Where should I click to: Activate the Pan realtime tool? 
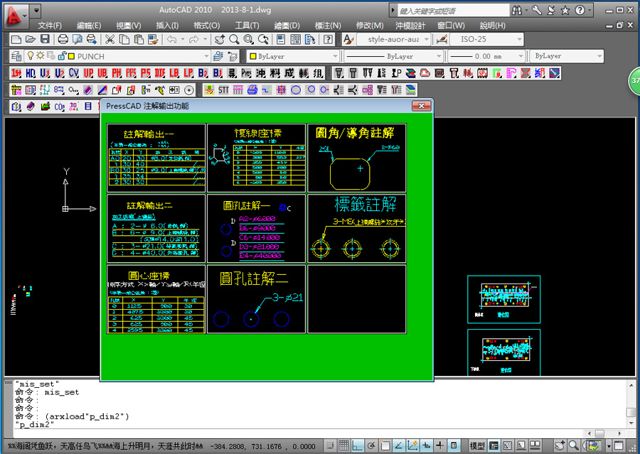coord(220,40)
